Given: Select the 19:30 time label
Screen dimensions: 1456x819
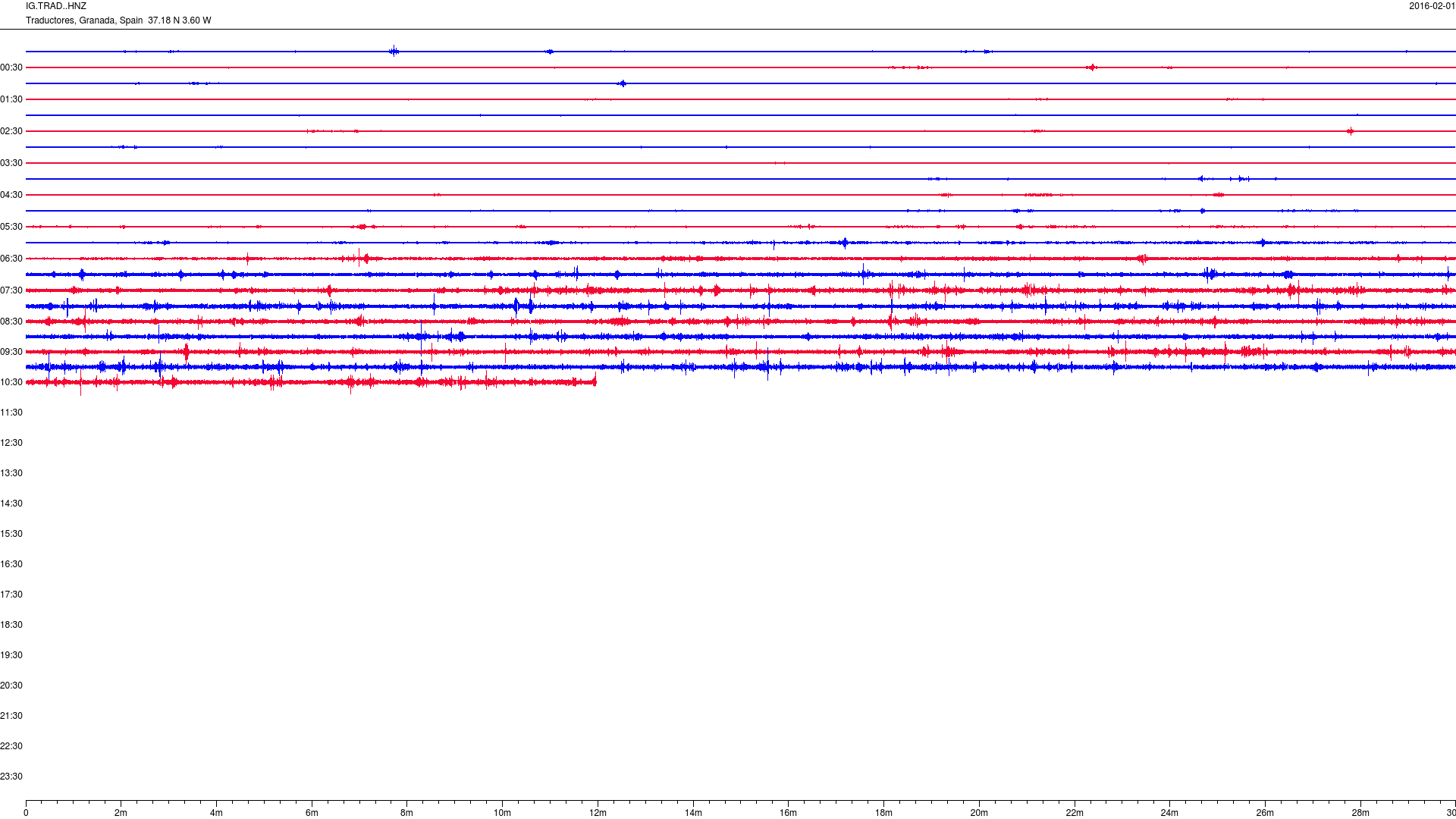Looking at the screenshot, I should point(11,655).
